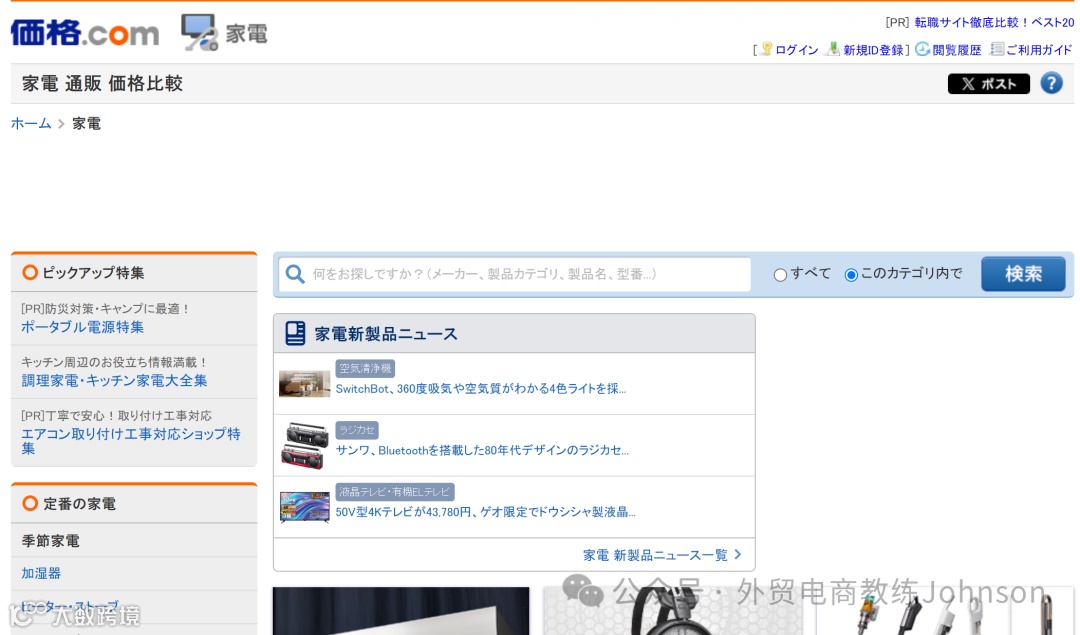Open the ご利用ガイド link

pyautogui.click(x=1039, y=50)
